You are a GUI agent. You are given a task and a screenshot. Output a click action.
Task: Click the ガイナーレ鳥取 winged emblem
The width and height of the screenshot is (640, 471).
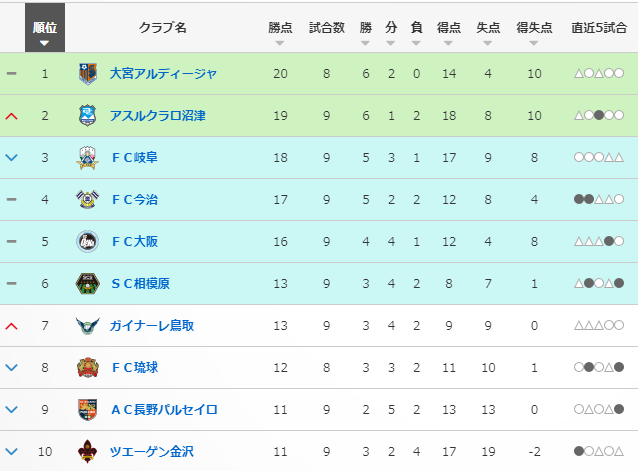pos(87,326)
